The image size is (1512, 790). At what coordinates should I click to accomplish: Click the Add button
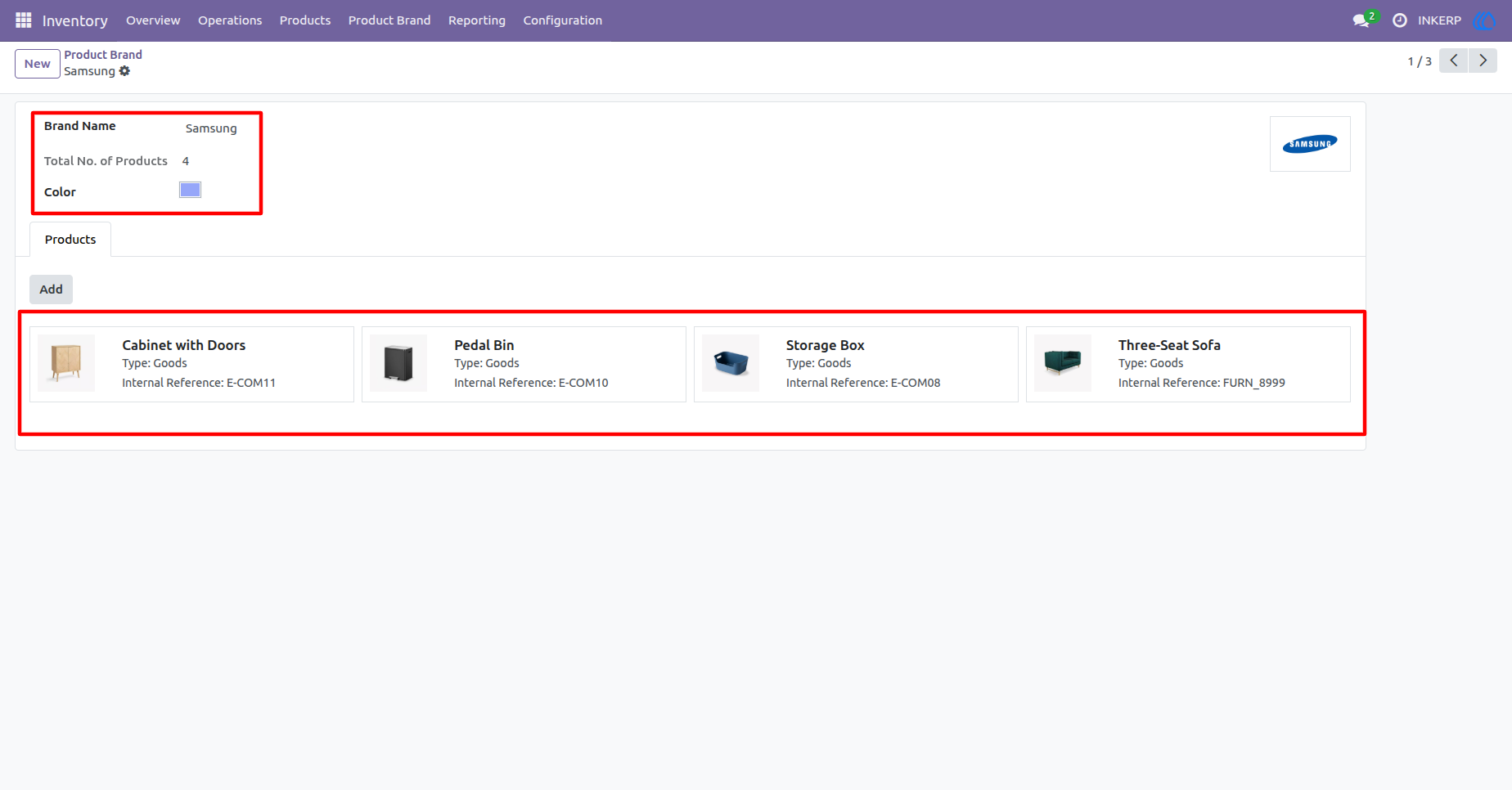pyautogui.click(x=51, y=290)
